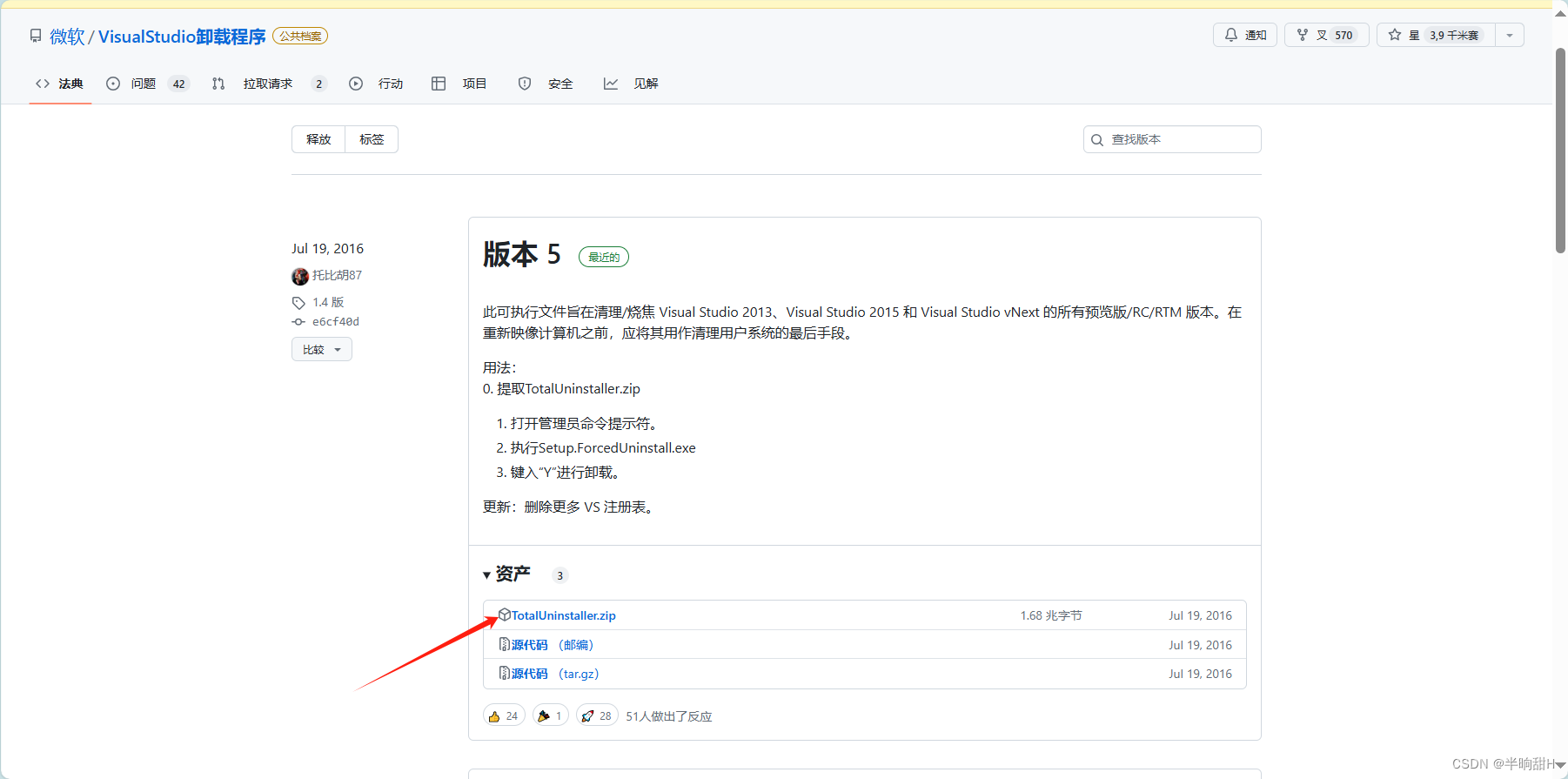Collapse the 资产 assets section
The height and width of the screenshot is (779, 1568).
pos(506,574)
